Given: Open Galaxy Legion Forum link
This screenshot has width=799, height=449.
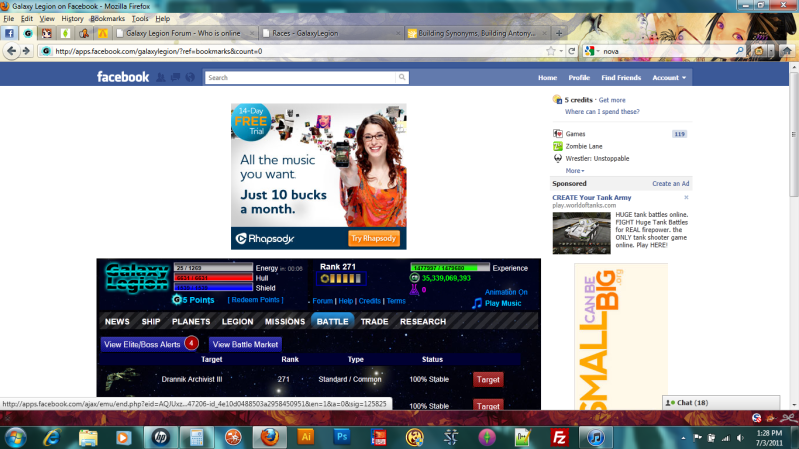Looking at the screenshot, I should point(323,301).
